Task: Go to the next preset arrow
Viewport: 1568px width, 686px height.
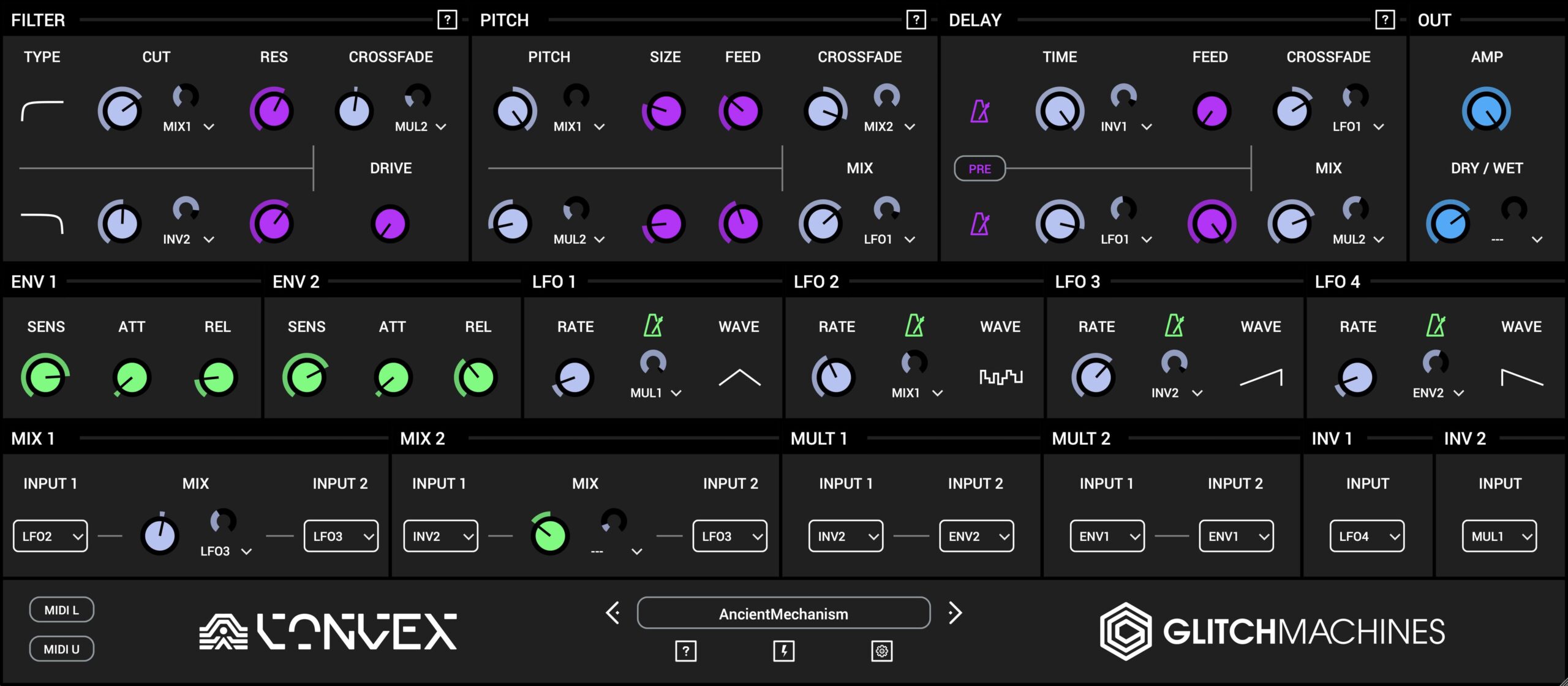Action: 956,612
